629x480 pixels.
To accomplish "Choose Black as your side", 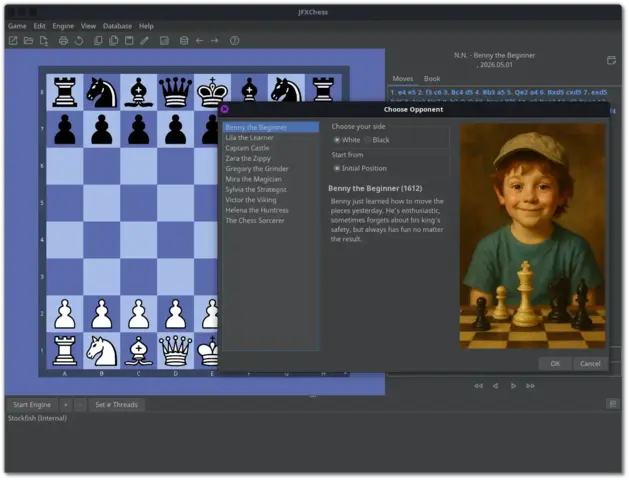I will click(x=377, y=140).
